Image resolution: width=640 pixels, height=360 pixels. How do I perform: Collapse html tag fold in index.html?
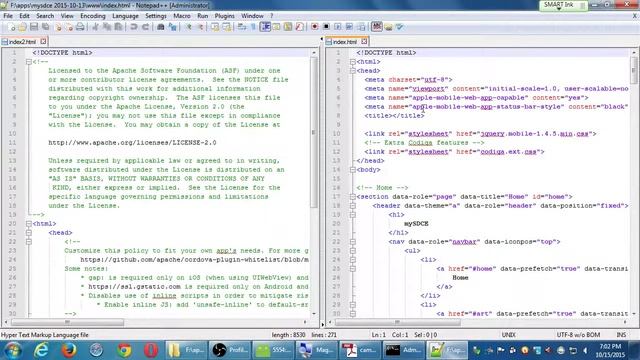pos(353,62)
